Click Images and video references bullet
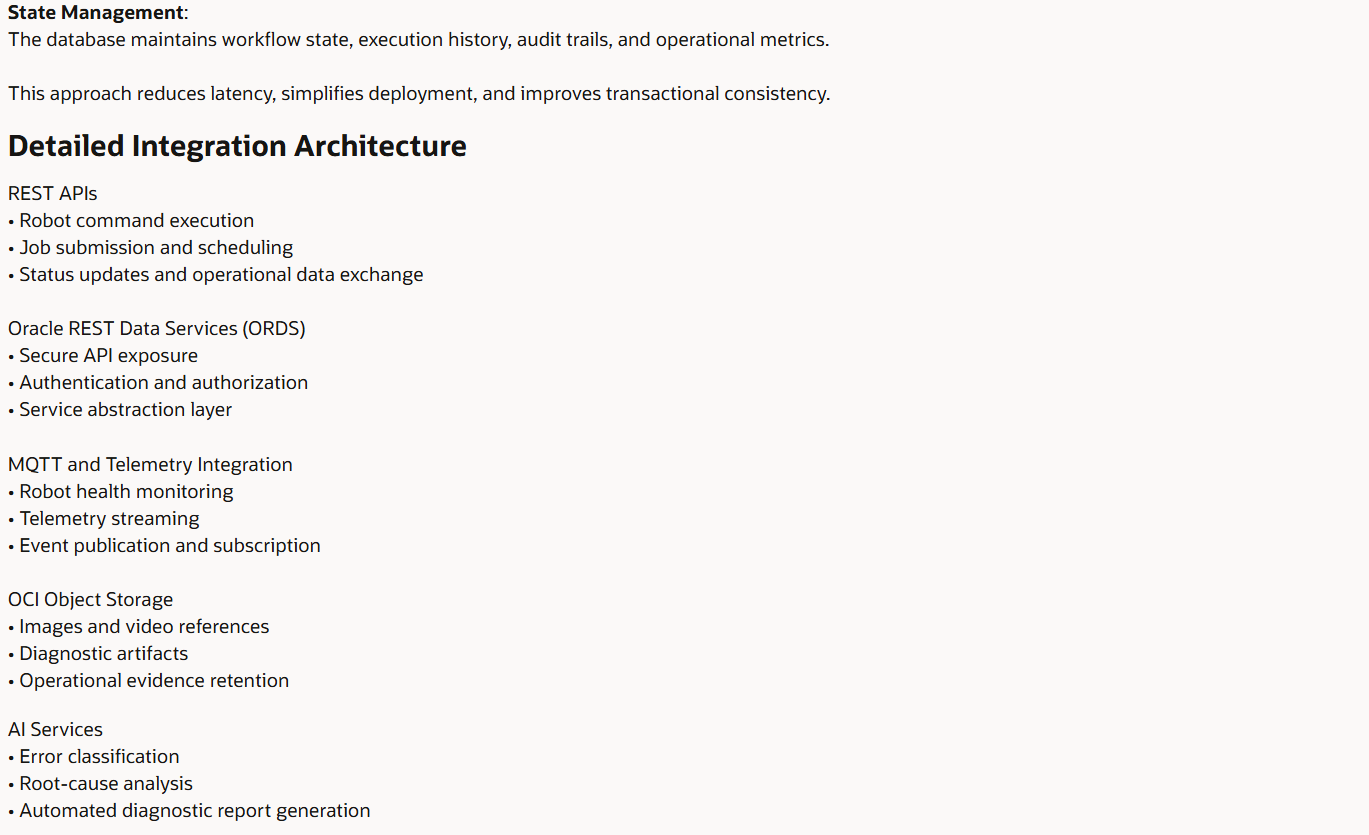This screenshot has height=835, width=1369. coord(139,626)
